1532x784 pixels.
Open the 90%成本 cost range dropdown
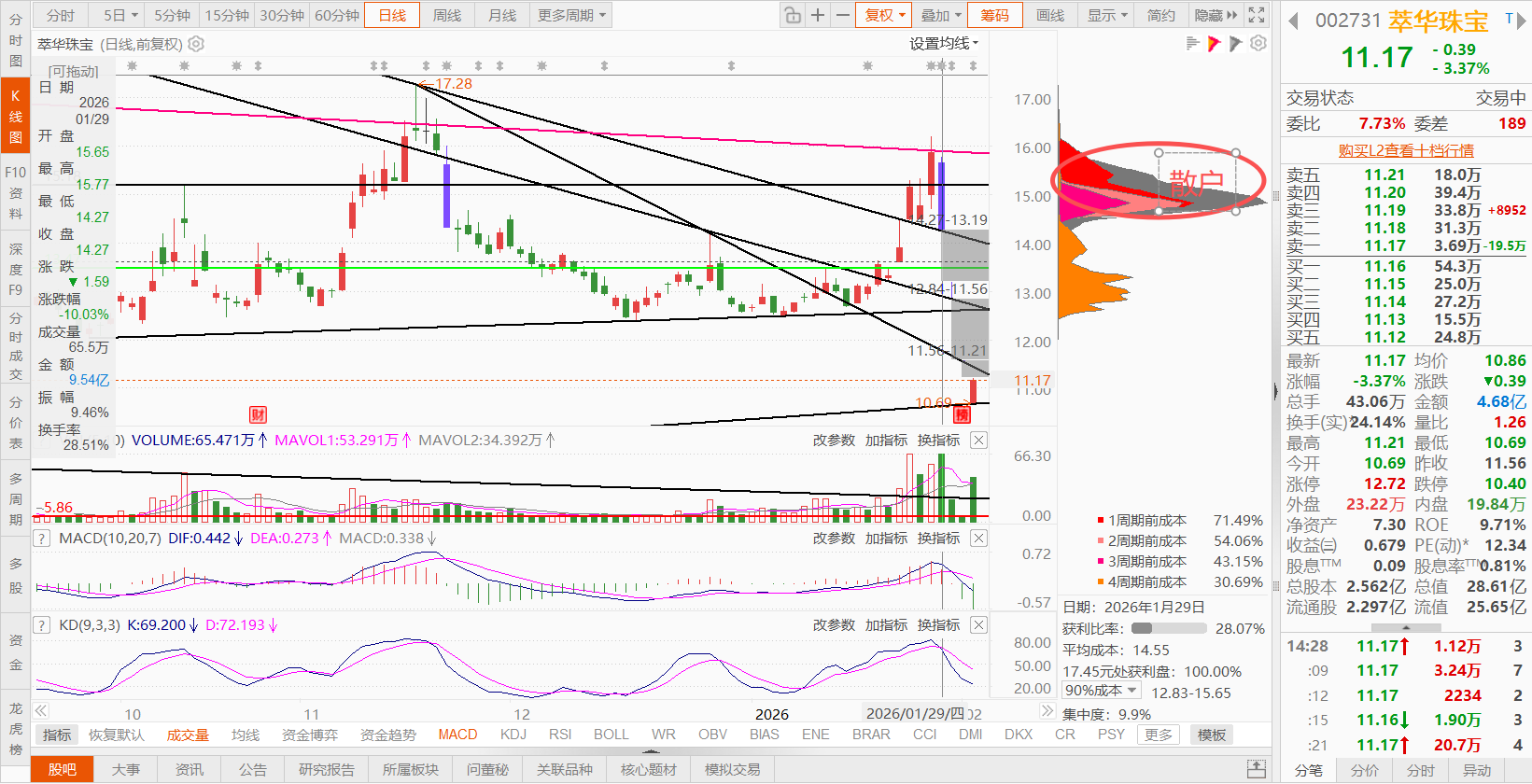[1102, 691]
